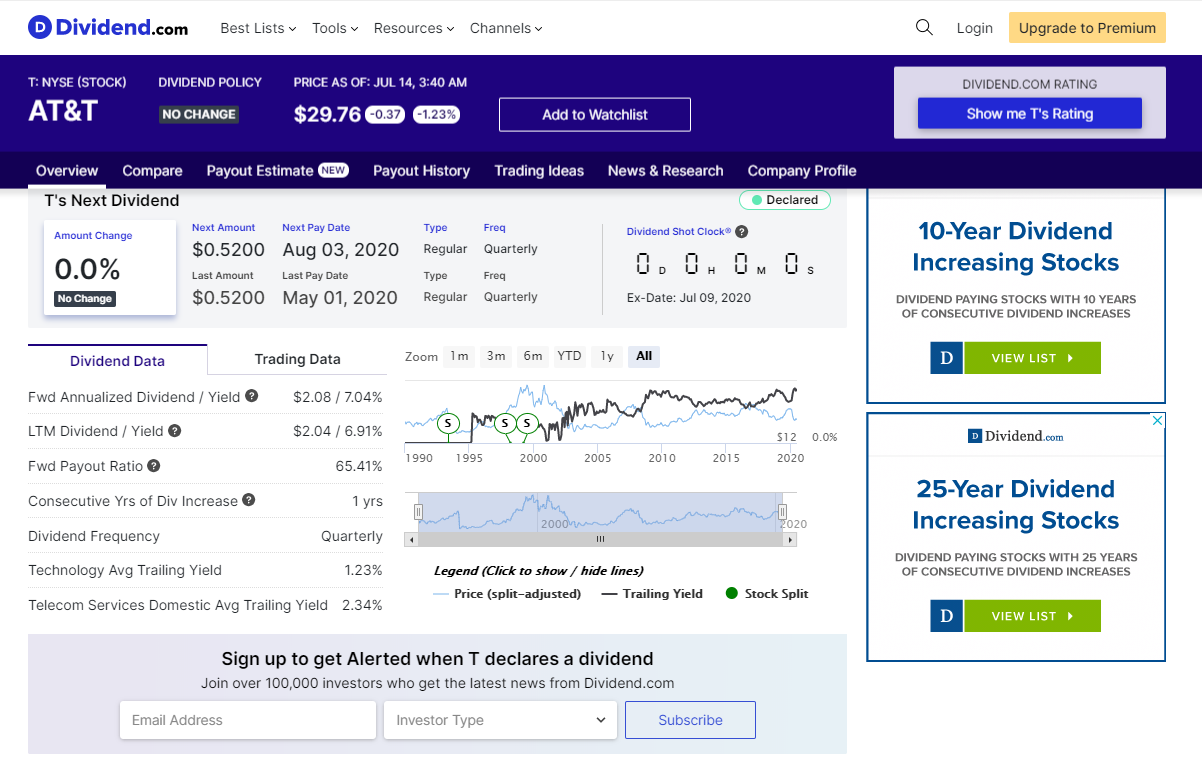This screenshot has height=765, width=1202.
Task: Click the Login link
Action: coord(974,28)
